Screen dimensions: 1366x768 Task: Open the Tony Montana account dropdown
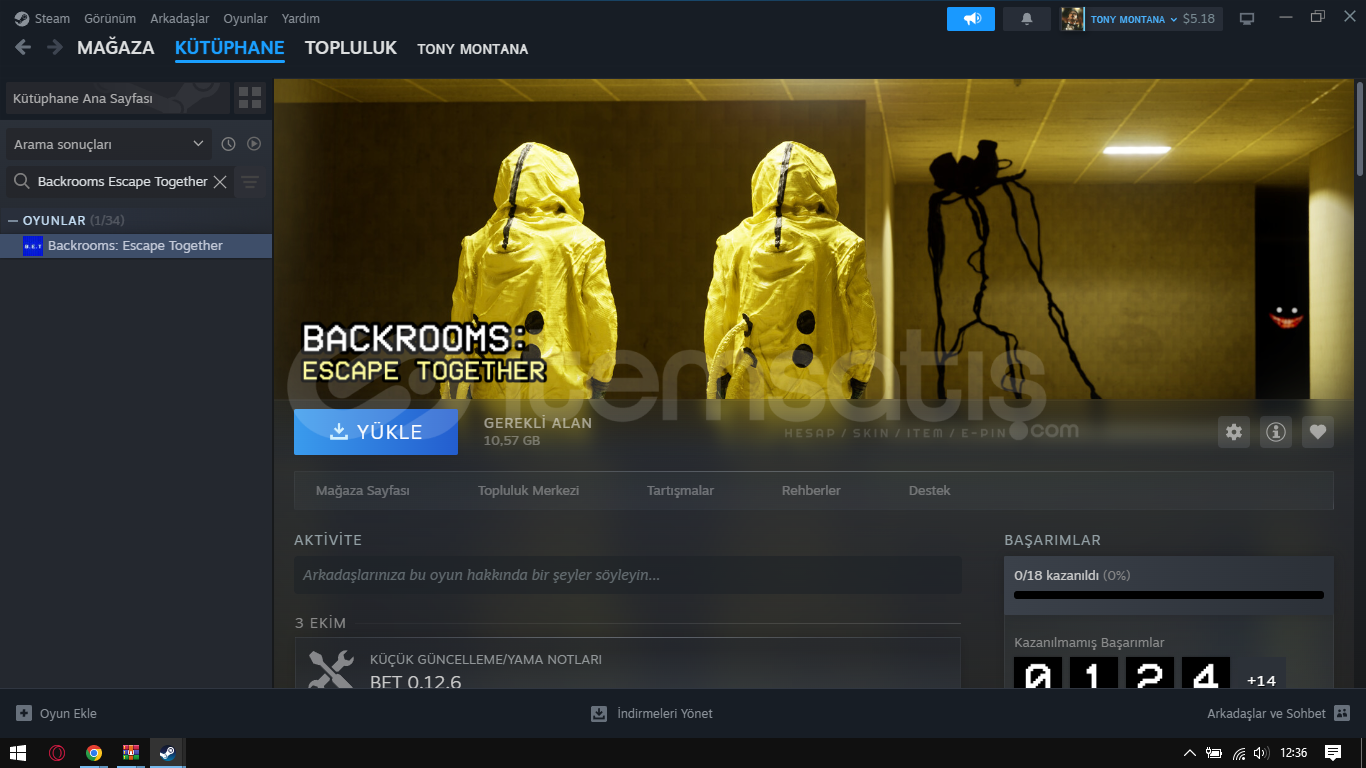[1134, 19]
